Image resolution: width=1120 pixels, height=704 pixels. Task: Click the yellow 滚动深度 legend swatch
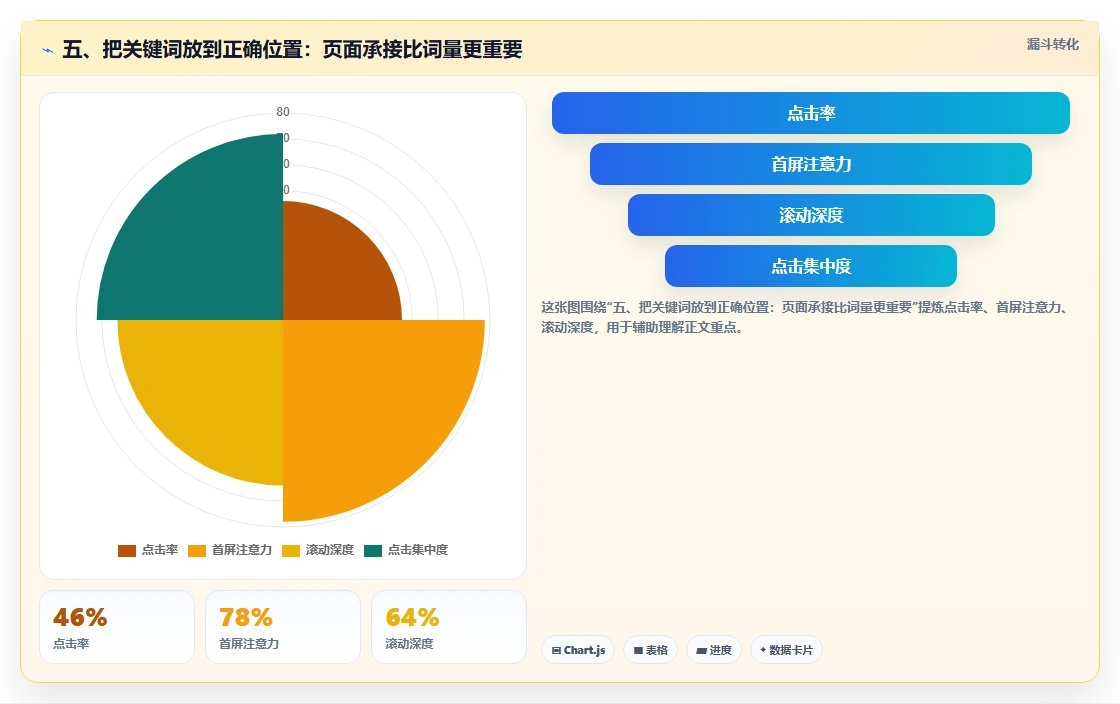click(291, 550)
